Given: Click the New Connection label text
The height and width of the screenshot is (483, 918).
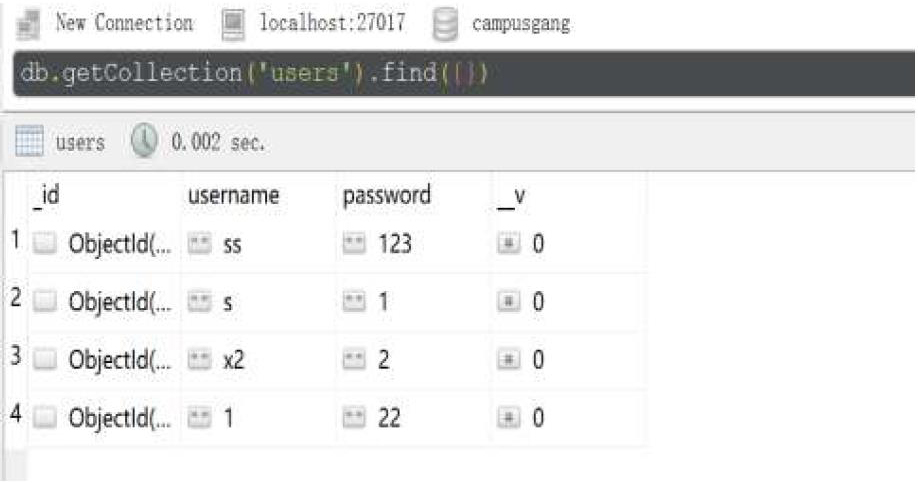Looking at the screenshot, I should (x=124, y=23).
